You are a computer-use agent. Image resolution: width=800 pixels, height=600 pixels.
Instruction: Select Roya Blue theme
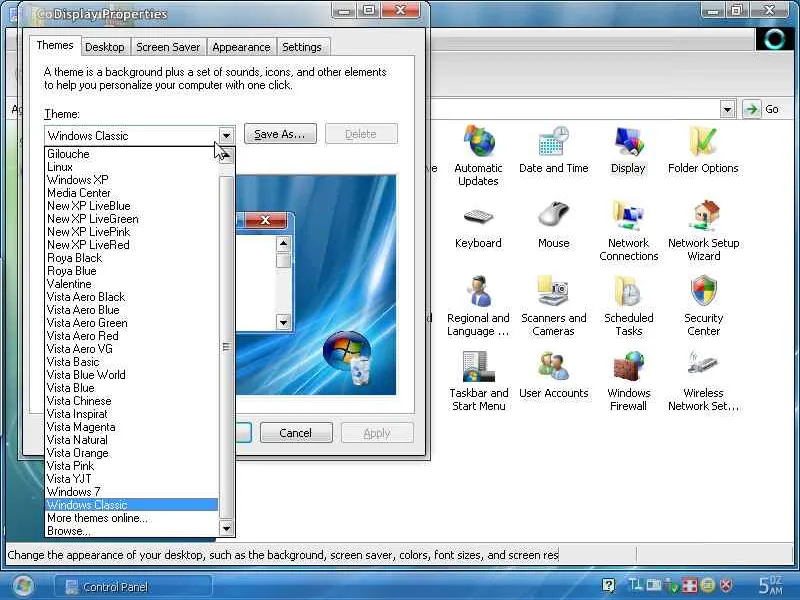(132, 270)
